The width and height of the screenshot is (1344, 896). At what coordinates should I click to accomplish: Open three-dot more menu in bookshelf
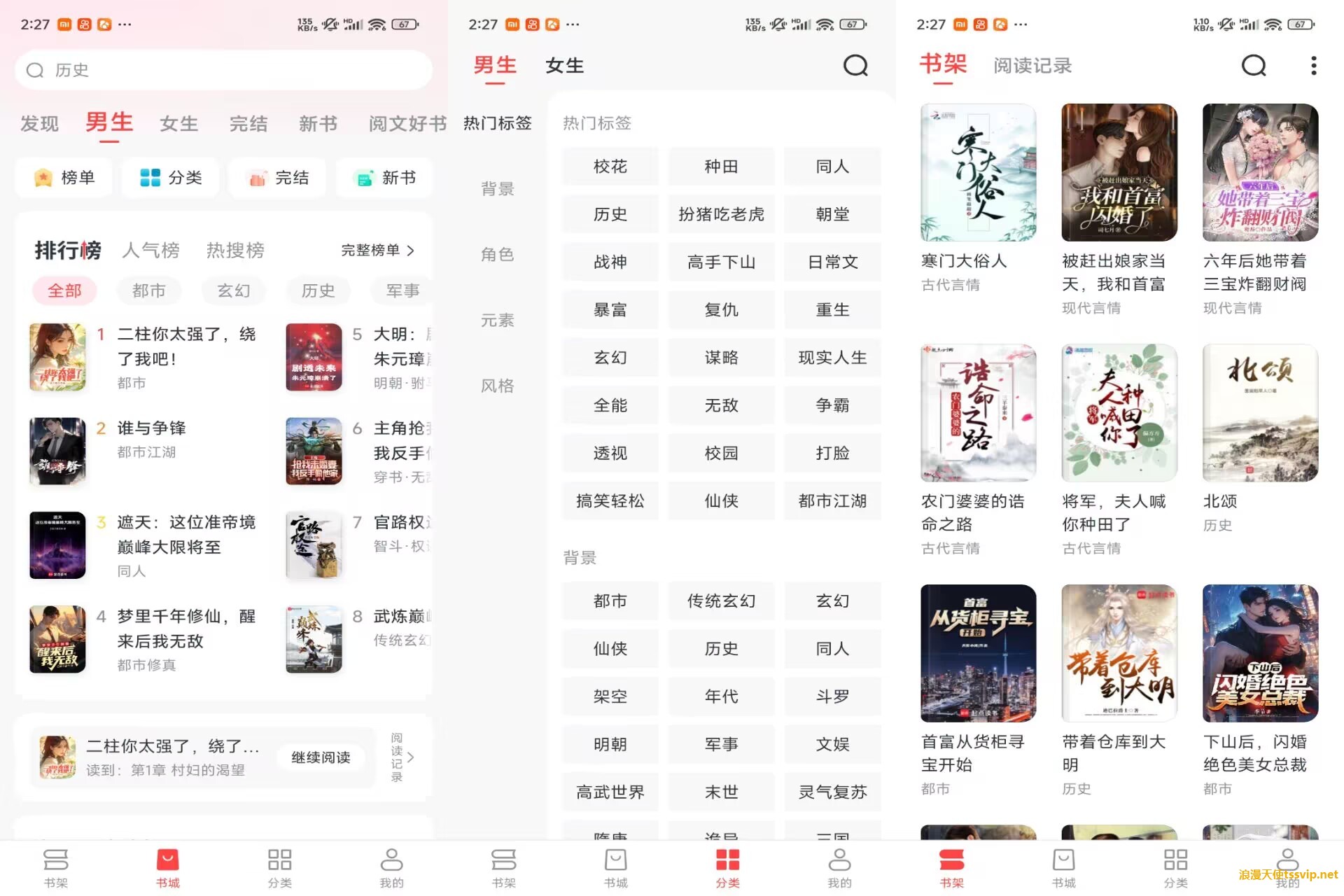point(1314,66)
